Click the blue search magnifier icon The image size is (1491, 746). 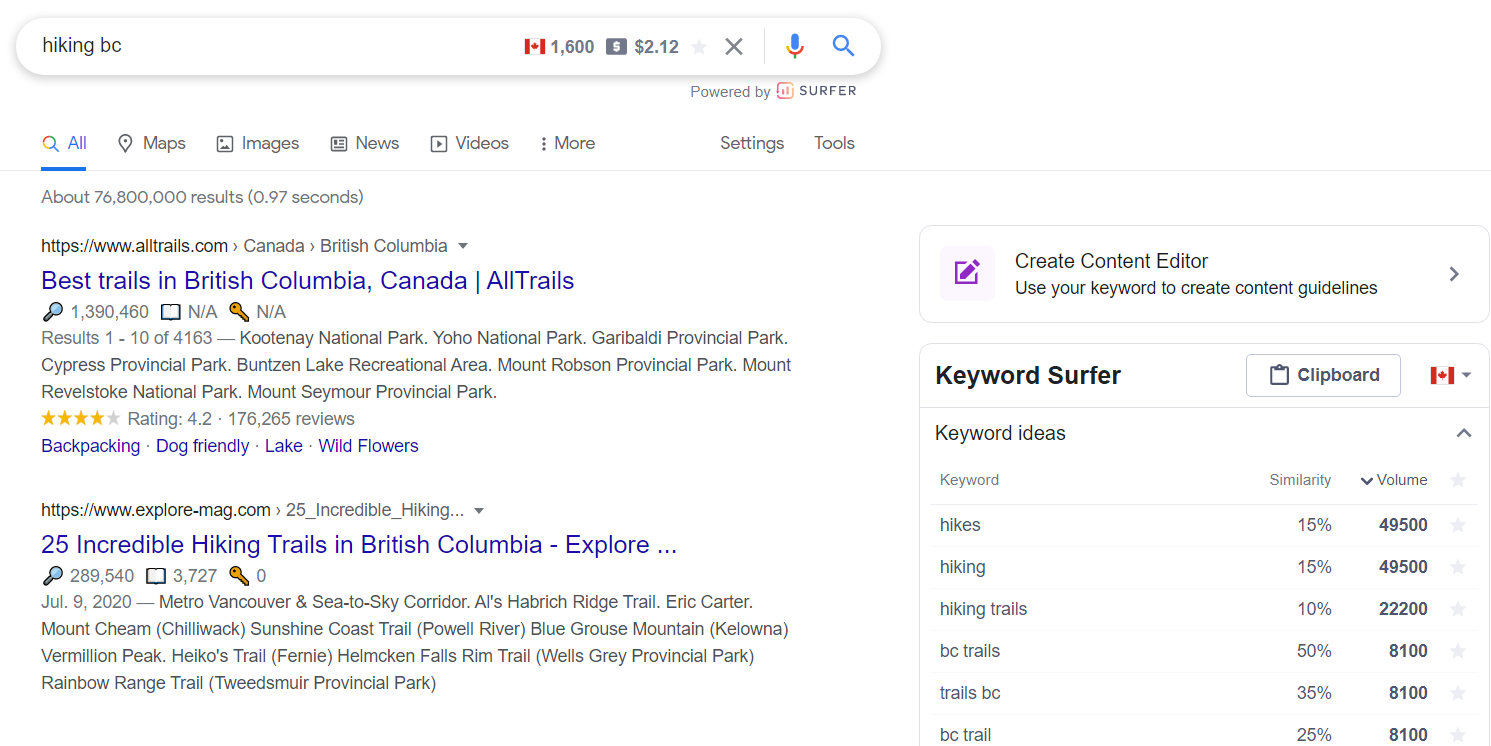point(843,46)
